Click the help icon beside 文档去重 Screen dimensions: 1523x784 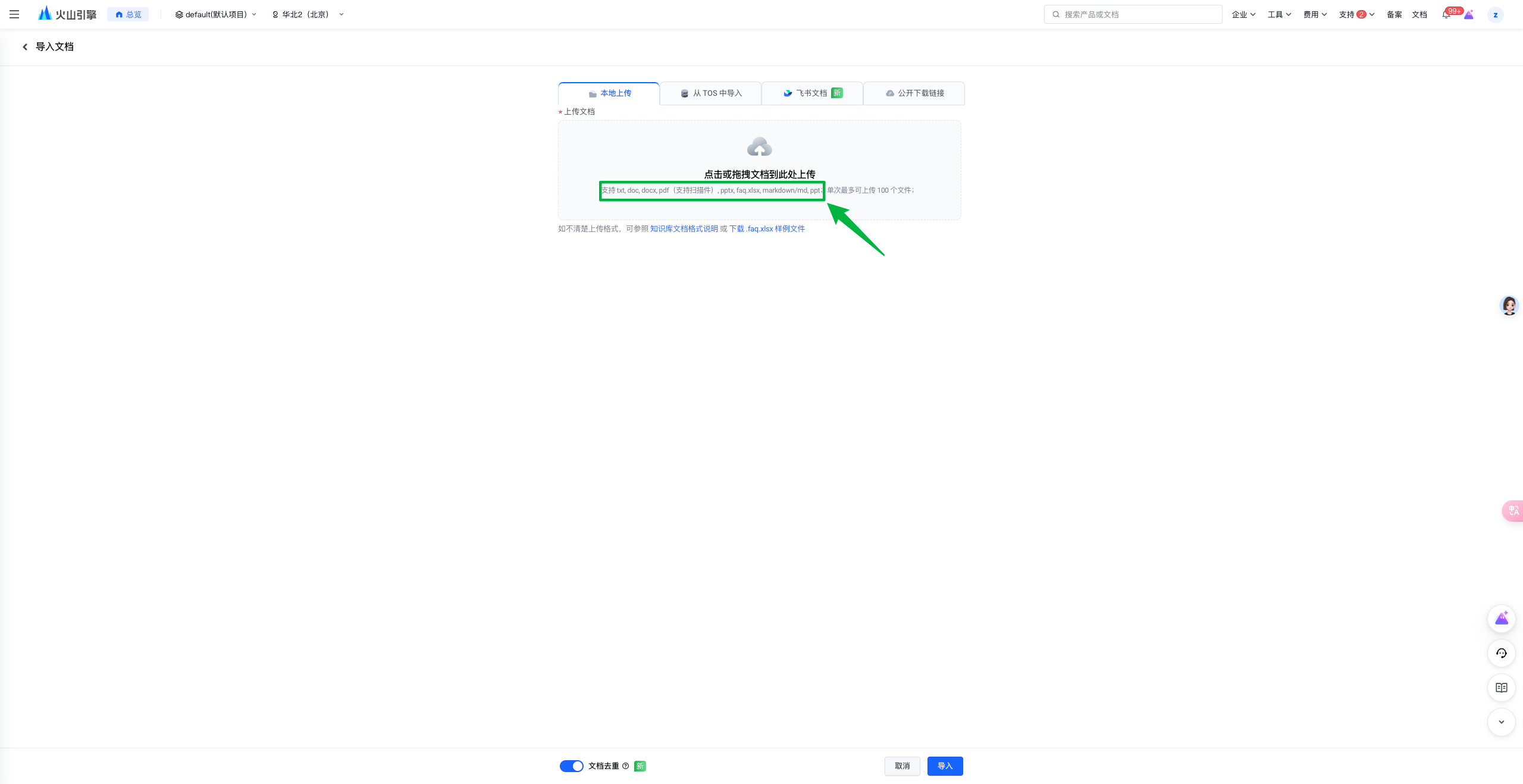pos(625,766)
